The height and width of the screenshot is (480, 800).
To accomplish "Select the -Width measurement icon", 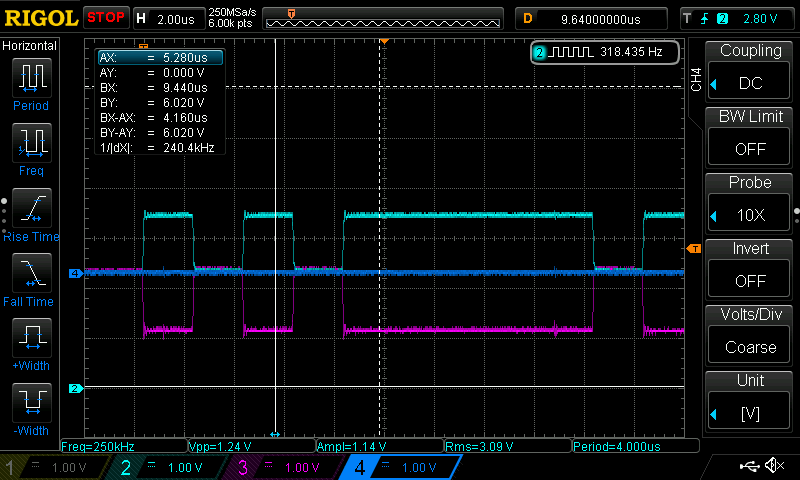I will click(32, 402).
